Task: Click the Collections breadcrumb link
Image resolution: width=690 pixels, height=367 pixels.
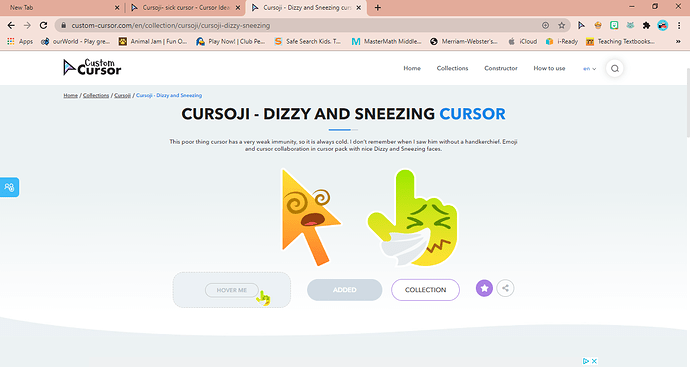Action: (96, 95)
